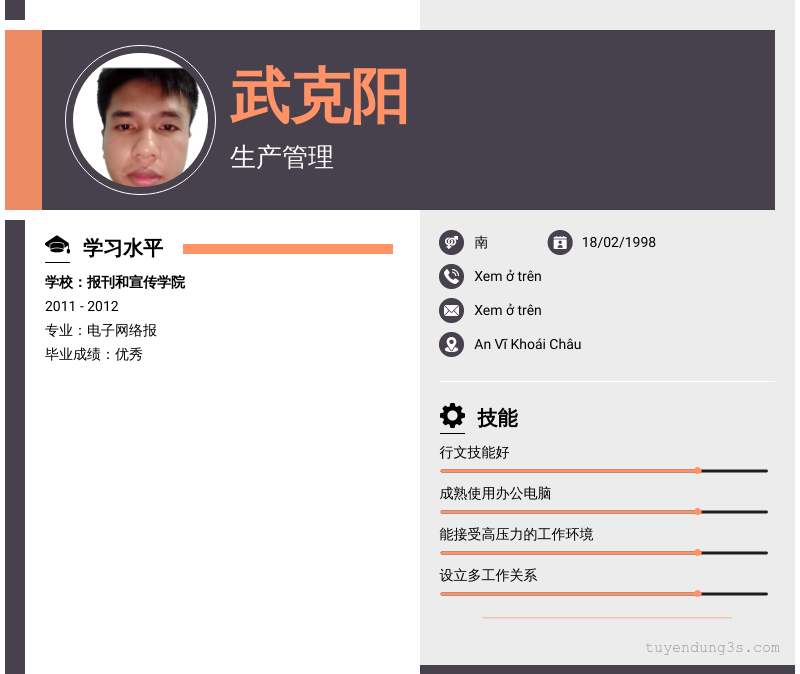Screen dimensions: 800x674
Task: Click the location pin address icon
Action: 452,344
